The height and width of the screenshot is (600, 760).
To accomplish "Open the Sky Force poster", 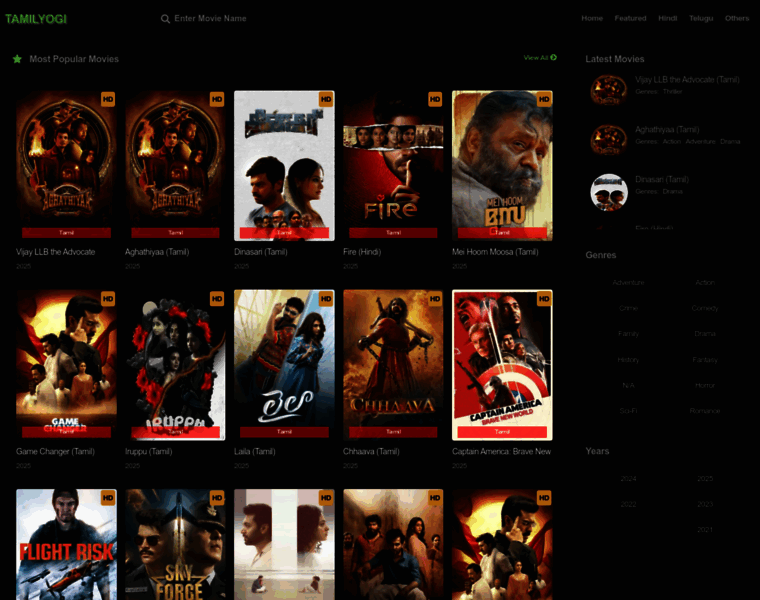I will (x=175, y=544).
